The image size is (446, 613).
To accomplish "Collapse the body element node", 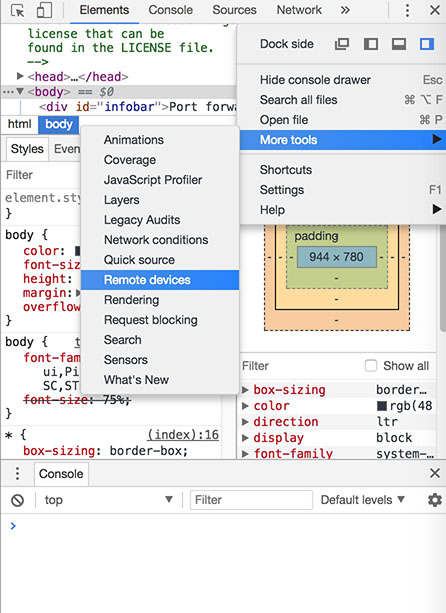I will pos(20,91).
